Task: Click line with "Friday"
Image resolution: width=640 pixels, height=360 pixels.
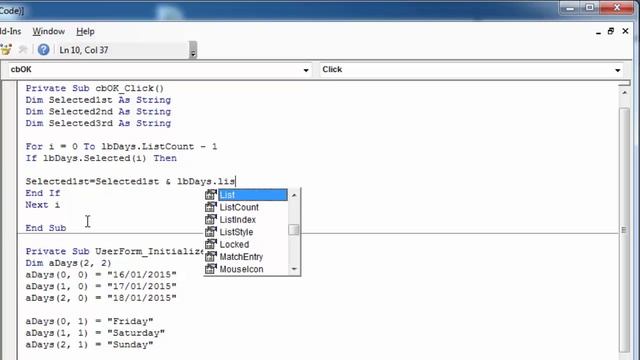Action: click(x=89, y=321)
